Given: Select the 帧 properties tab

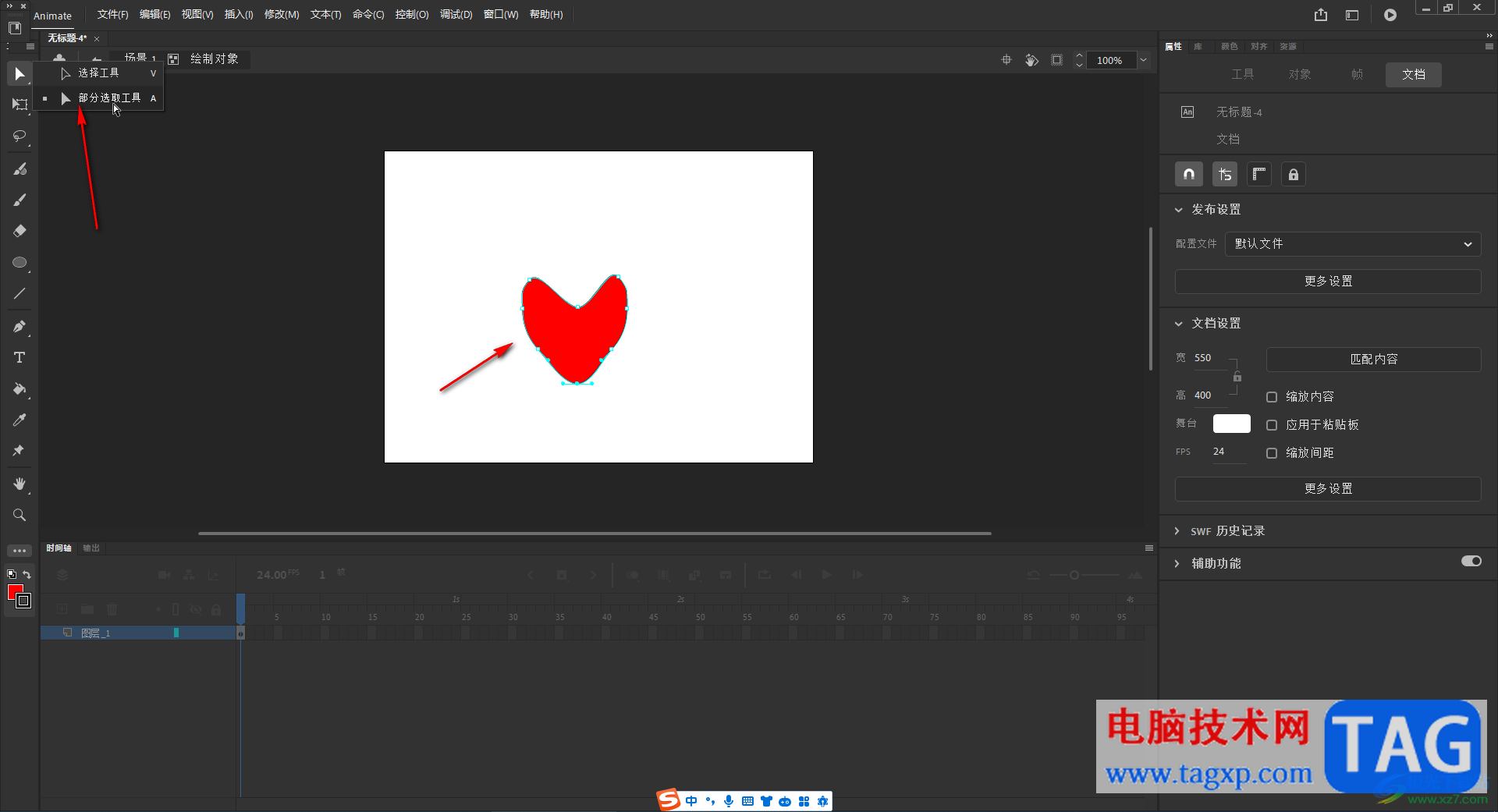Looking at the screenshot, I should (x=1357, y=74).
